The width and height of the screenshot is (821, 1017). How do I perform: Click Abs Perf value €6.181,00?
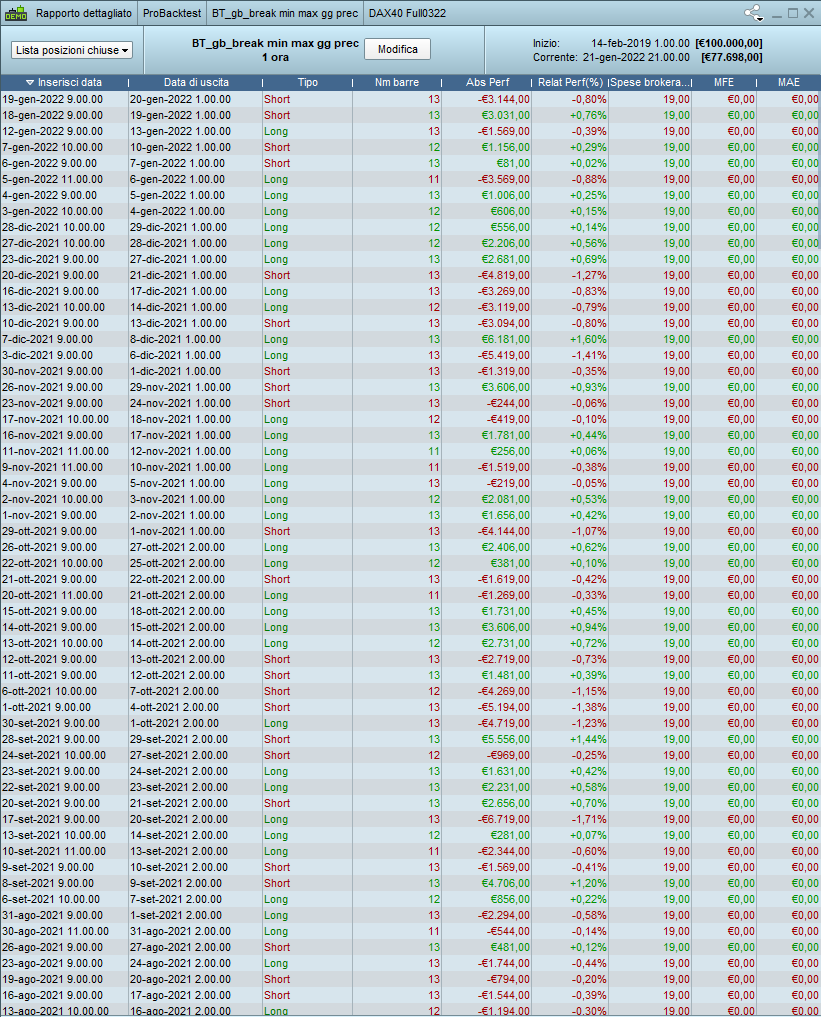coord(506,339)
